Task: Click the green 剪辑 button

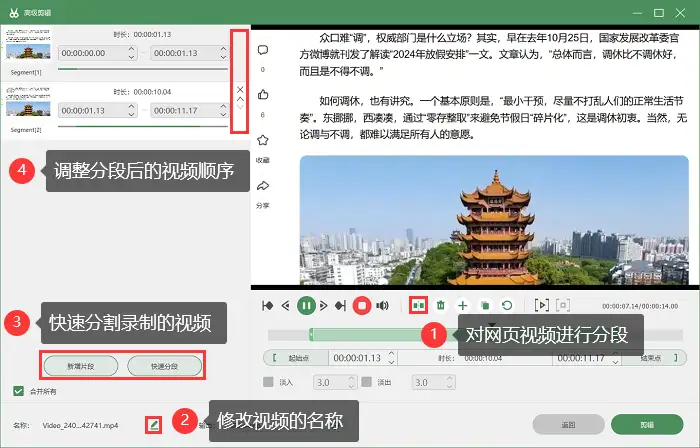Action: click(x=647, y=424)
